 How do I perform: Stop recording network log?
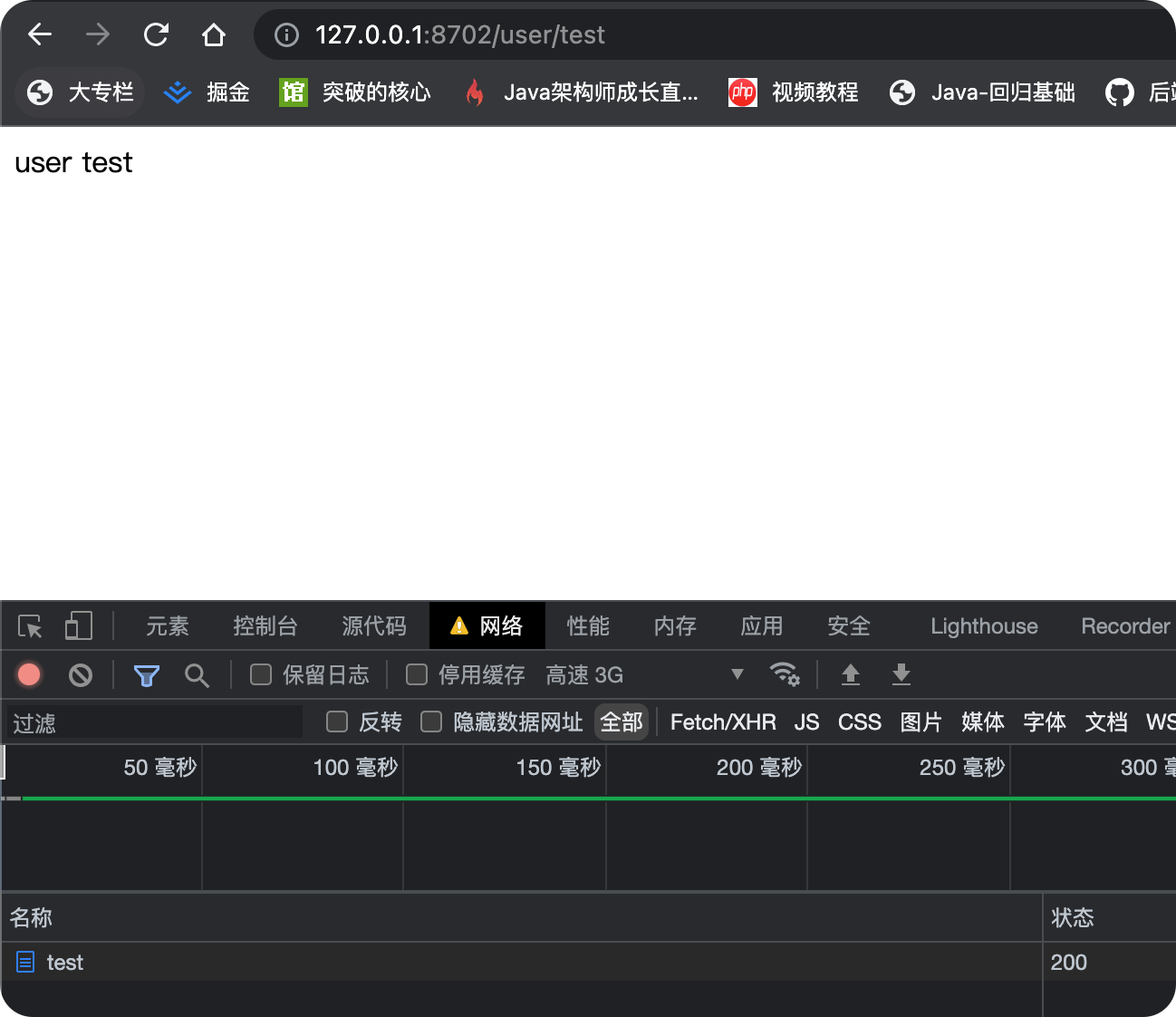pos(29,674)
